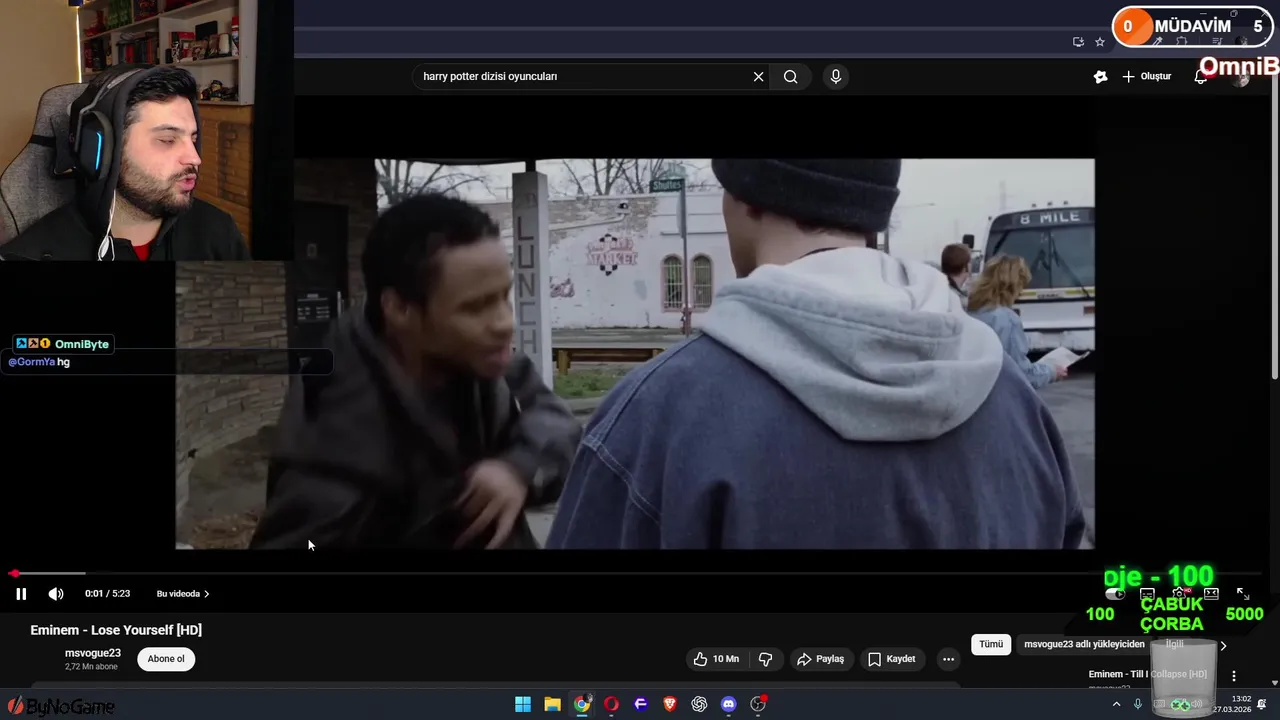Click the search magnifier button
The image size is (1280, 720).
tap(791, 77)
